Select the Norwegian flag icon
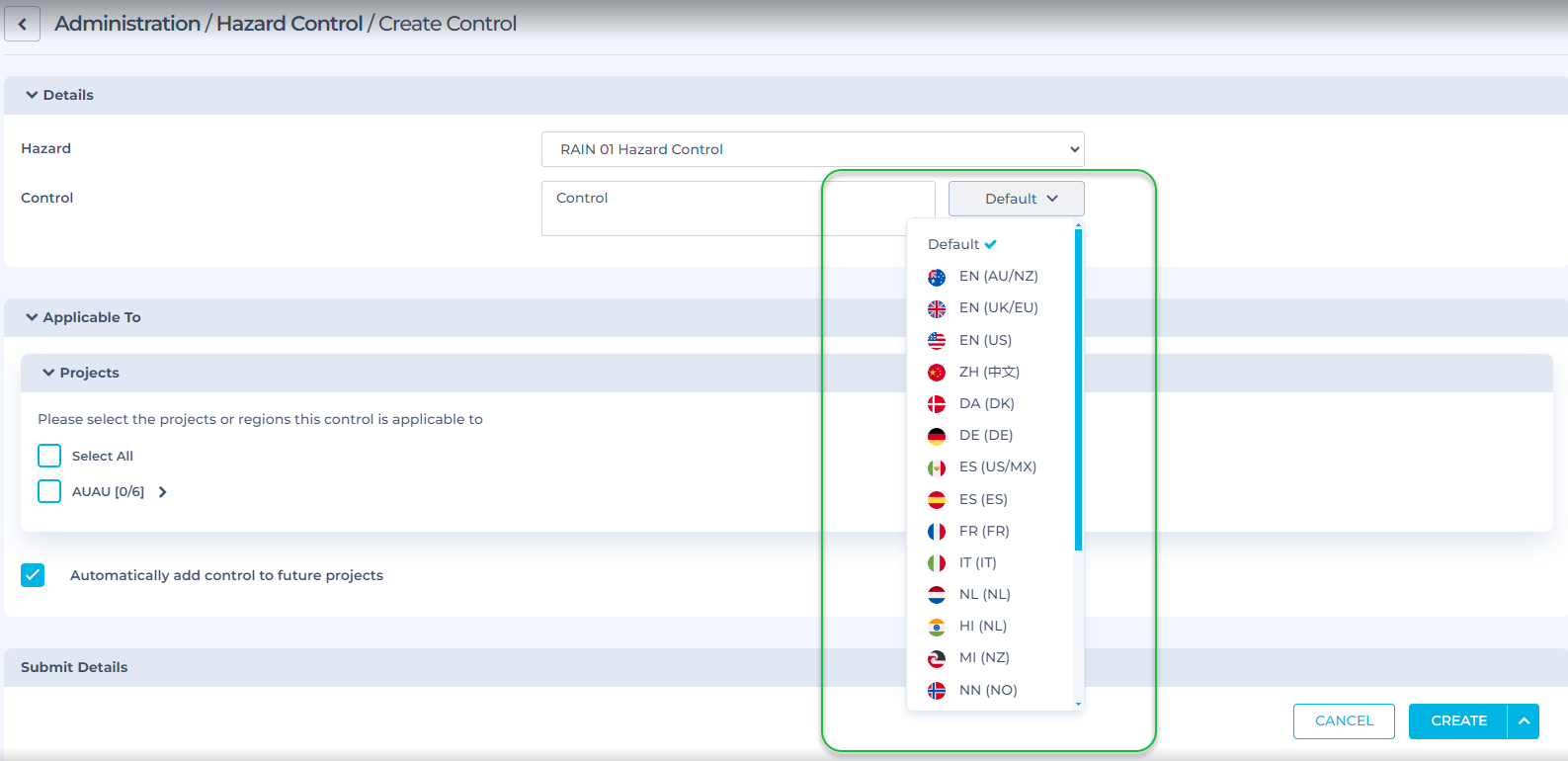The height and width of the screenshot is (761, 1568). click(x=937, y=691)
